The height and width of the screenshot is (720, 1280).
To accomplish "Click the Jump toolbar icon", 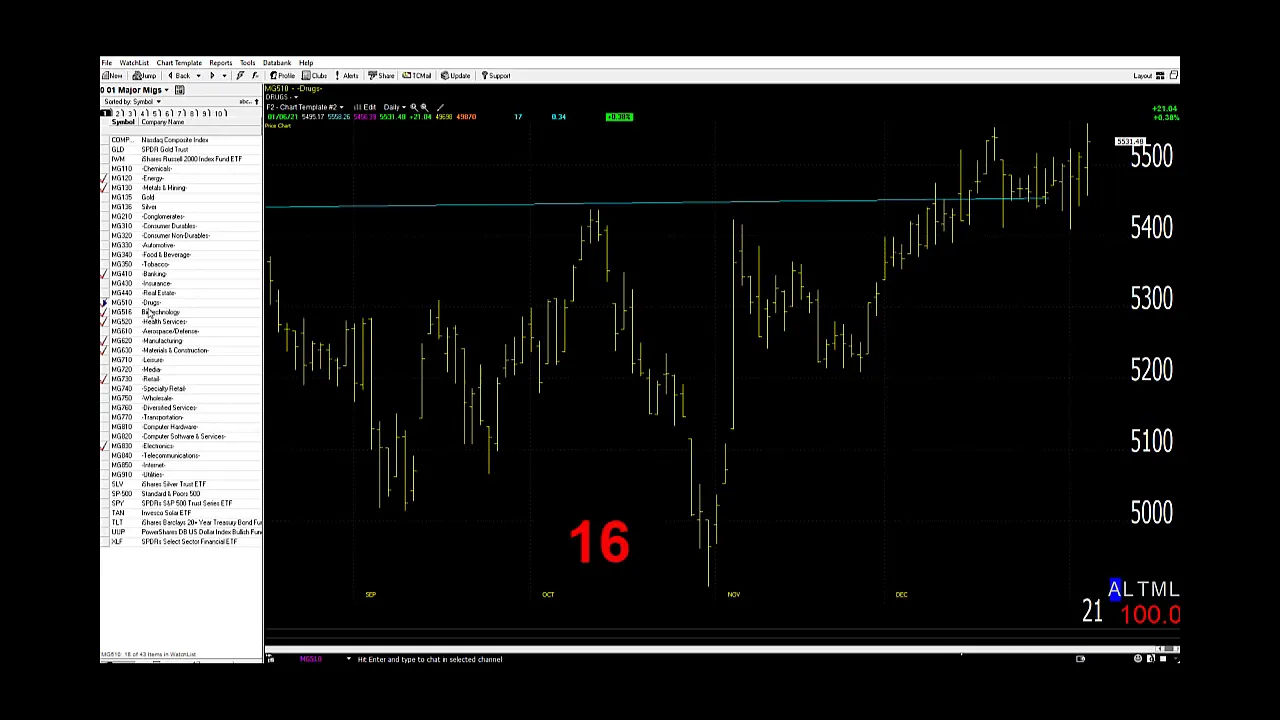I will [x=145, y=76].
